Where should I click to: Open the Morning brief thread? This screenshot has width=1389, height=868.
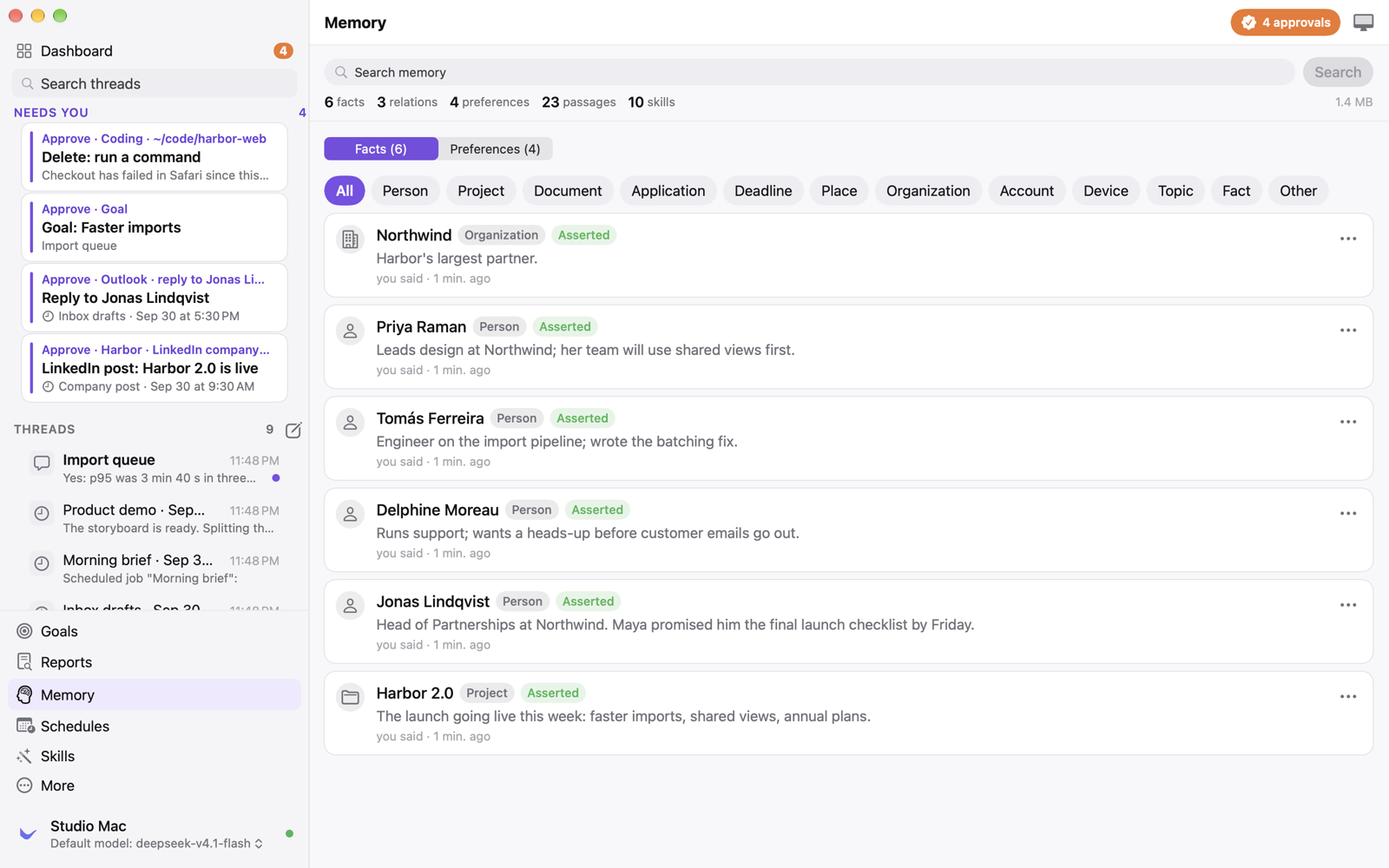[155, 569]
